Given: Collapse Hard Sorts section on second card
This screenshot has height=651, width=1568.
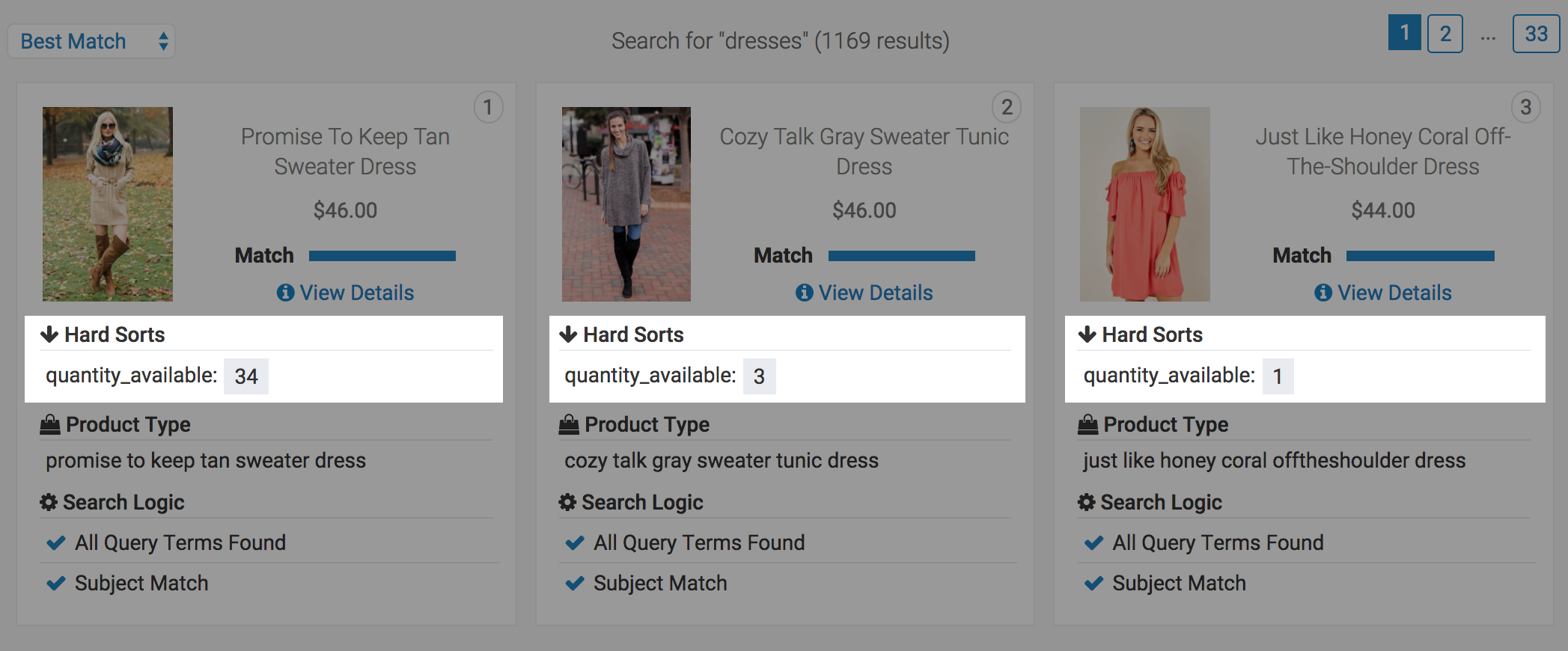Looking at the screenshot, I should pyautogui.click(x=633, y=334).
